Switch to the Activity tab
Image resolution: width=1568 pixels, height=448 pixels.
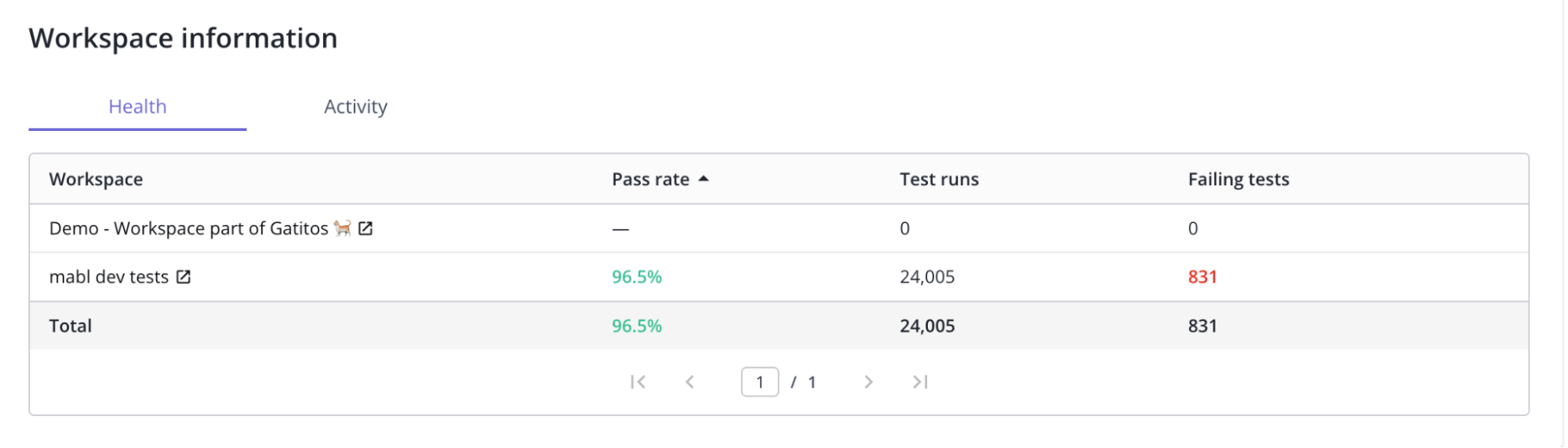click(355, 107)
